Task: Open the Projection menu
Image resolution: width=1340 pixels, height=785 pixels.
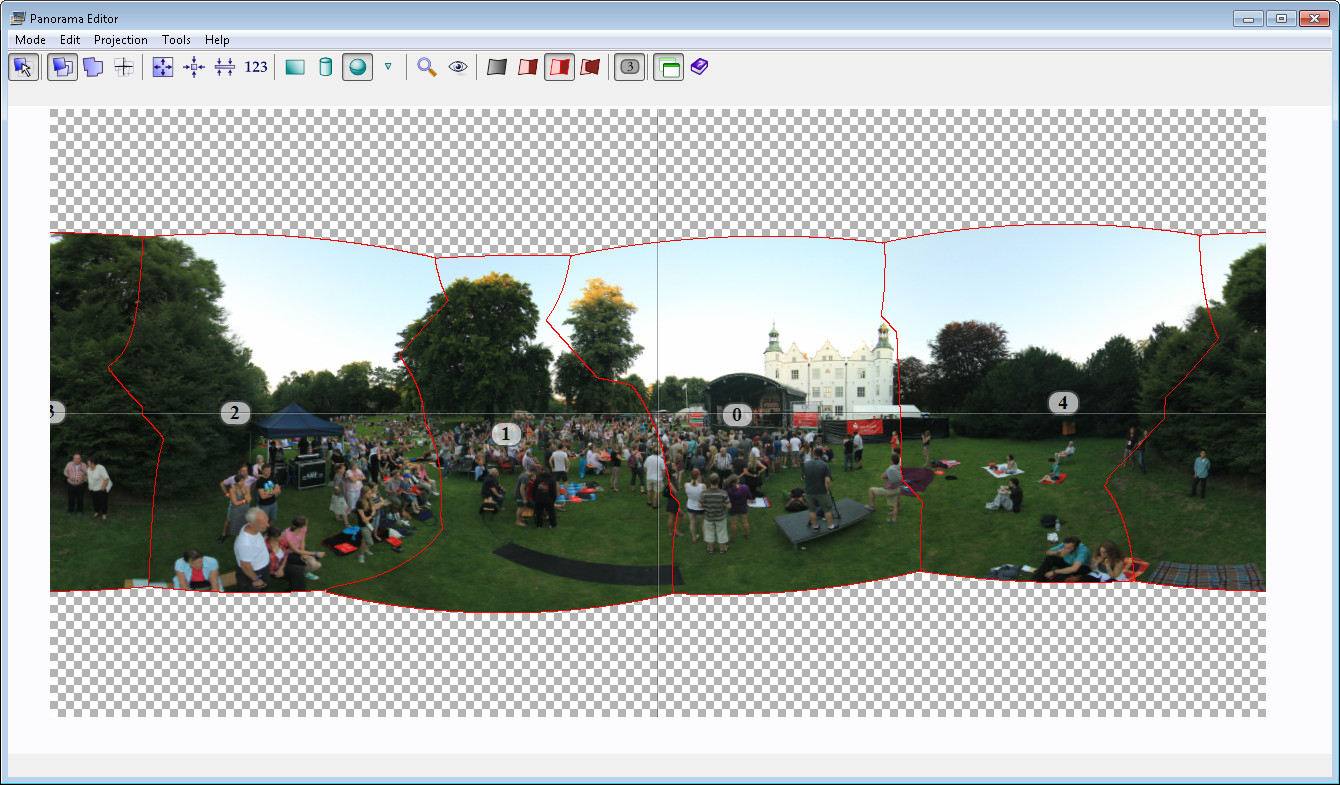Action: pos(120,40)
